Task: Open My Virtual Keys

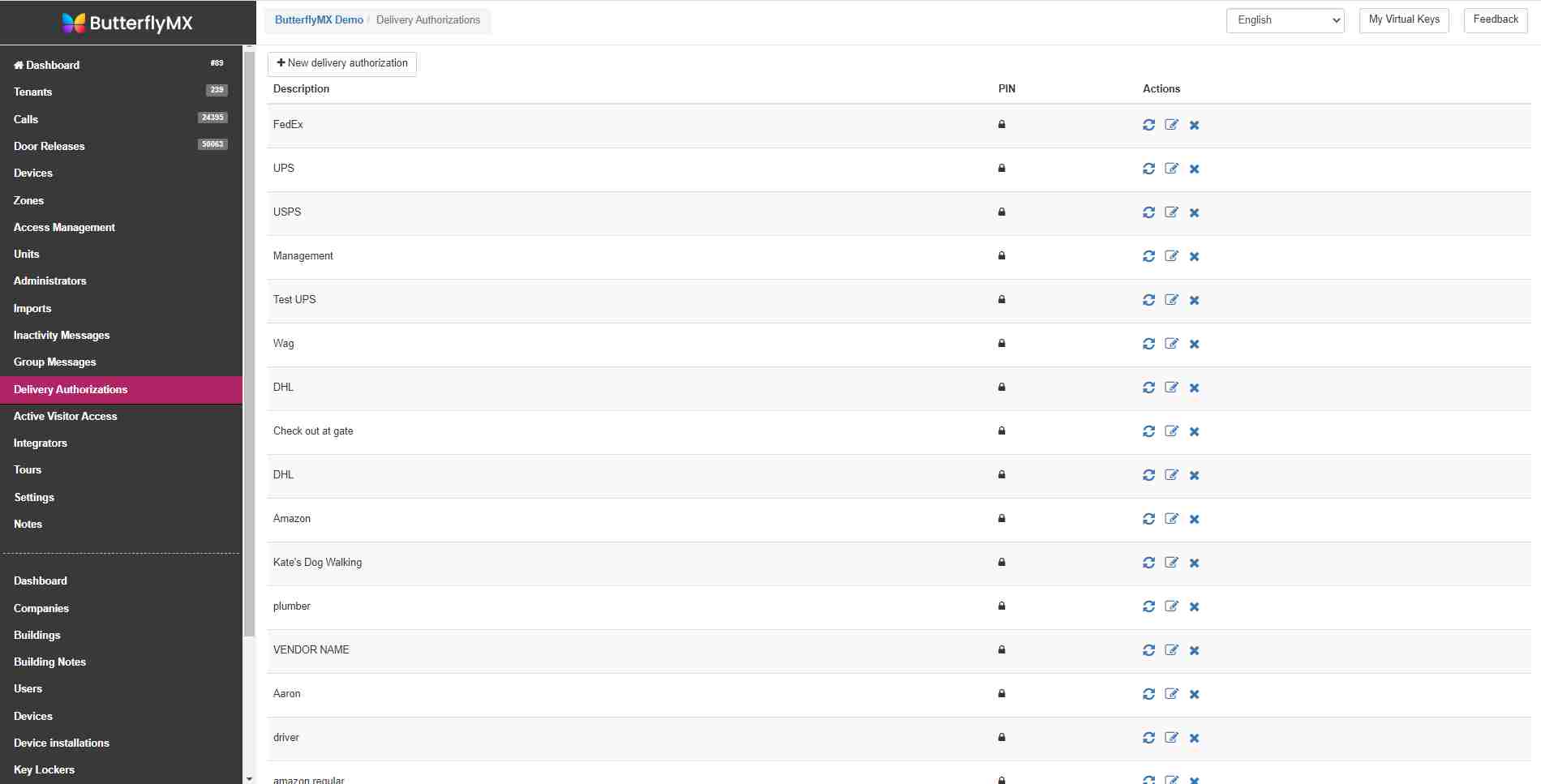Action: click(x=1403, y=19)
